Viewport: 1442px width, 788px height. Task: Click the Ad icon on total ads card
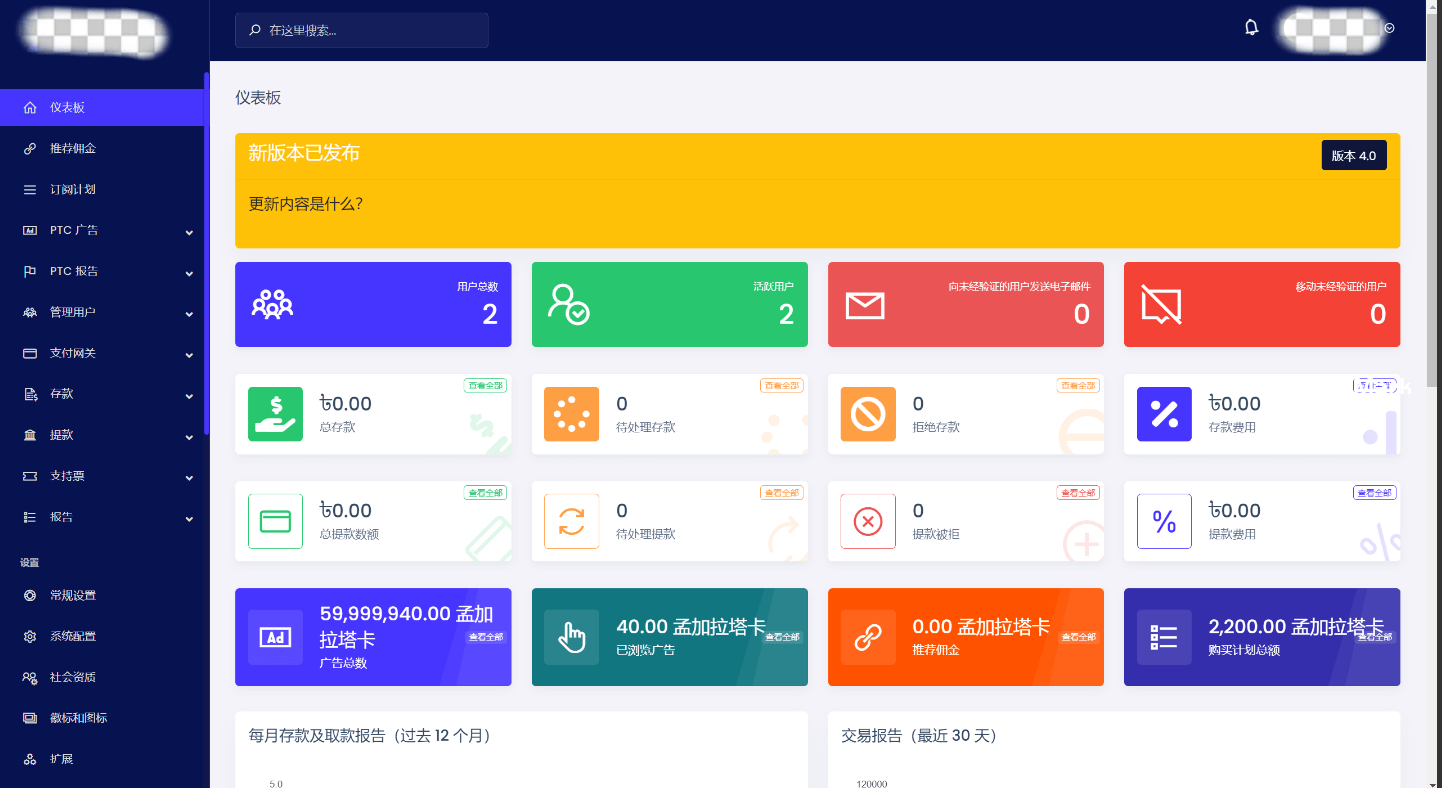tap(275, 637)
